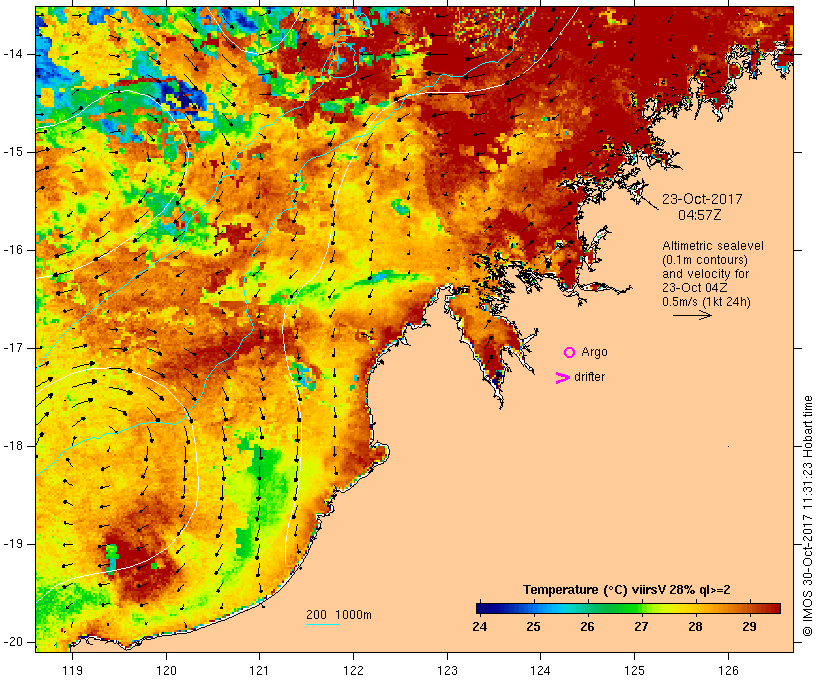This screenshot has height=680, width=820.
Task: Click the latitude axis label -14
Action: click(13, 54)
